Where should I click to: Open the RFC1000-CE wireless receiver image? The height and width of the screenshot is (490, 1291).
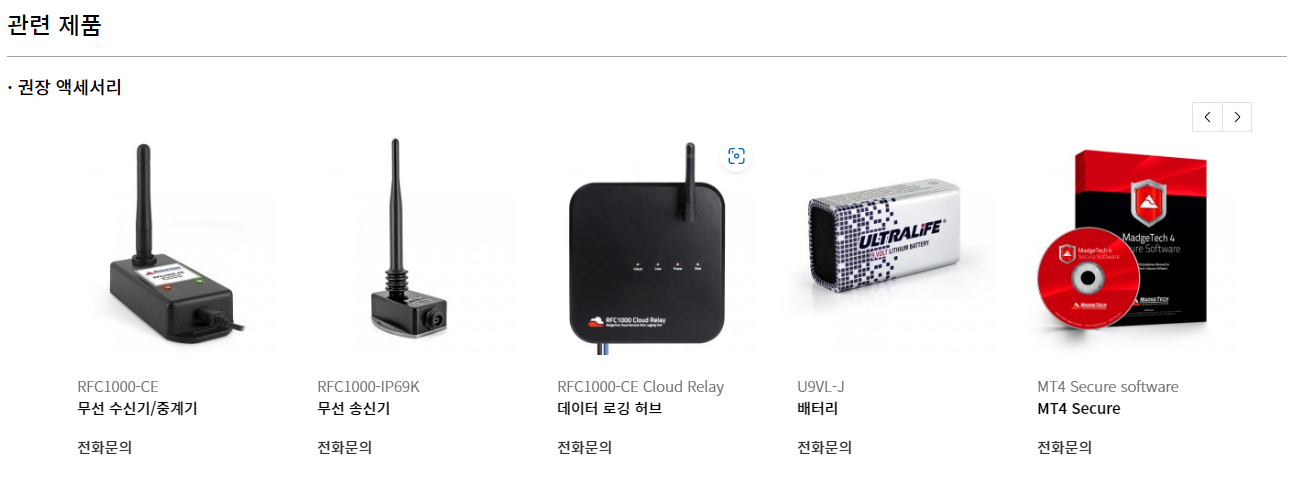177,246
